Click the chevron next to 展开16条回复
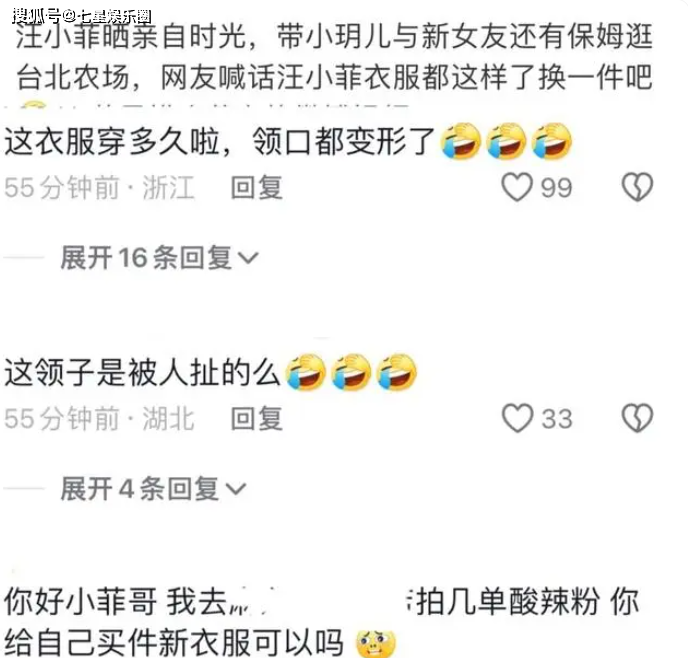This screenshot has height=658, width=688. point(247,258)
